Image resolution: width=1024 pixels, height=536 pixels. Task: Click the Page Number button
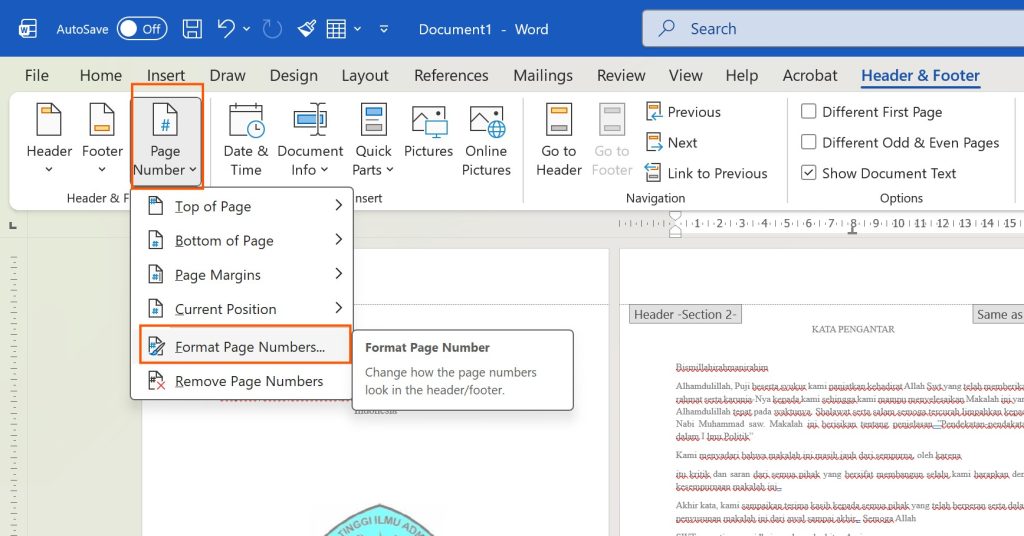166,140
